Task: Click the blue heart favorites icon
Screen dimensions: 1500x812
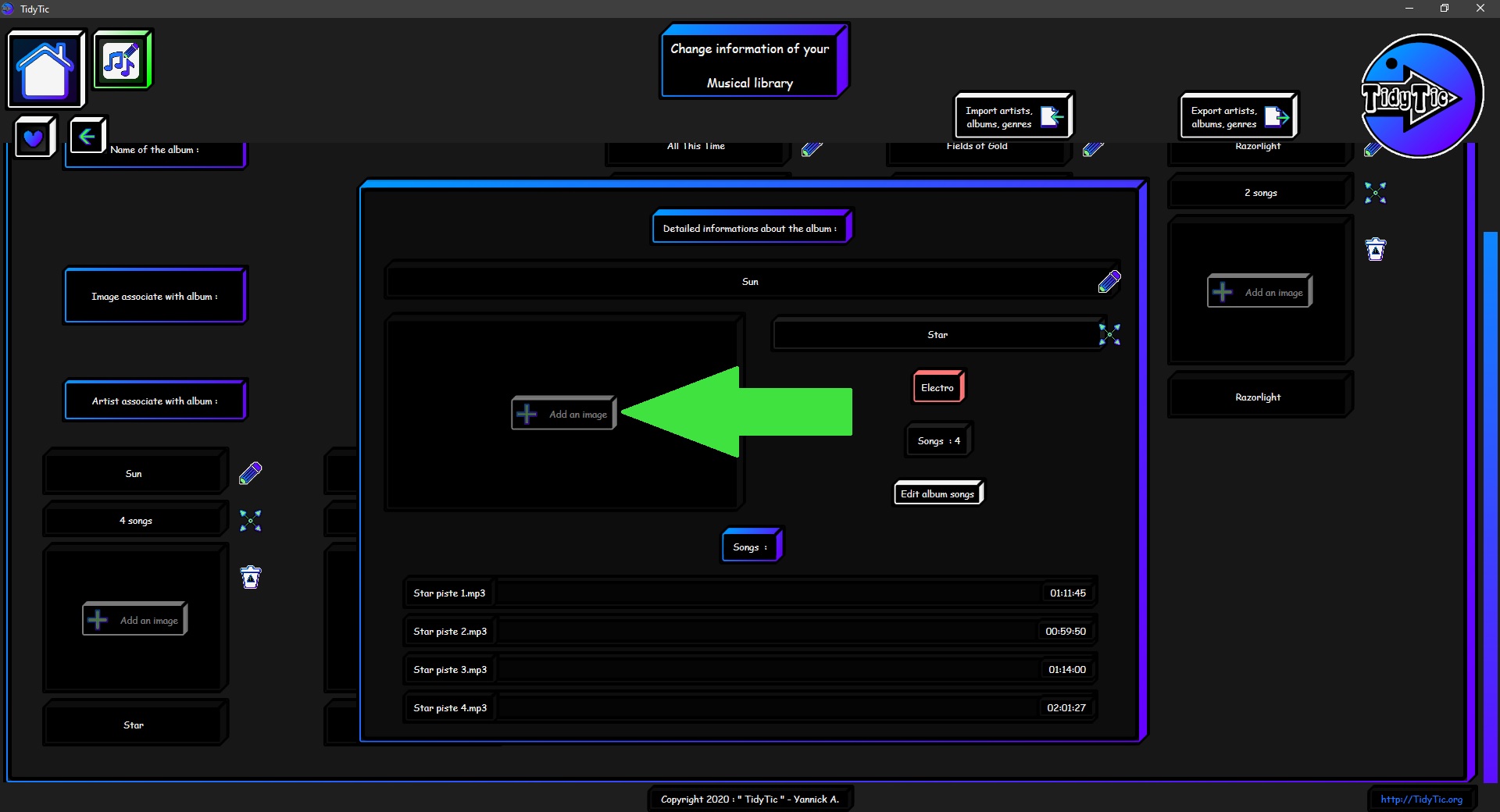Action: point(34,137)
